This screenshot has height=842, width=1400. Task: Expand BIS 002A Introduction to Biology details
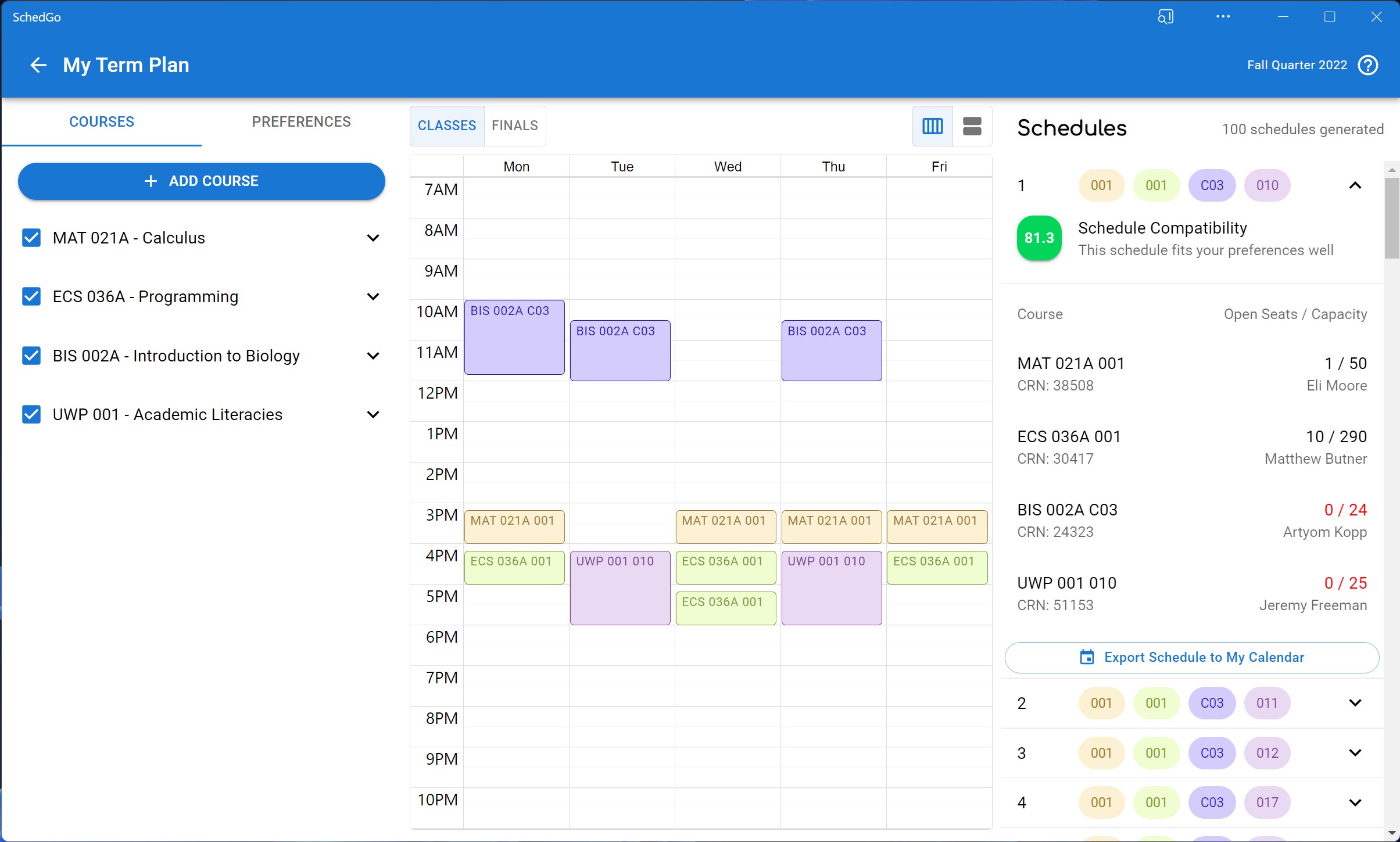tap(373, 356)
